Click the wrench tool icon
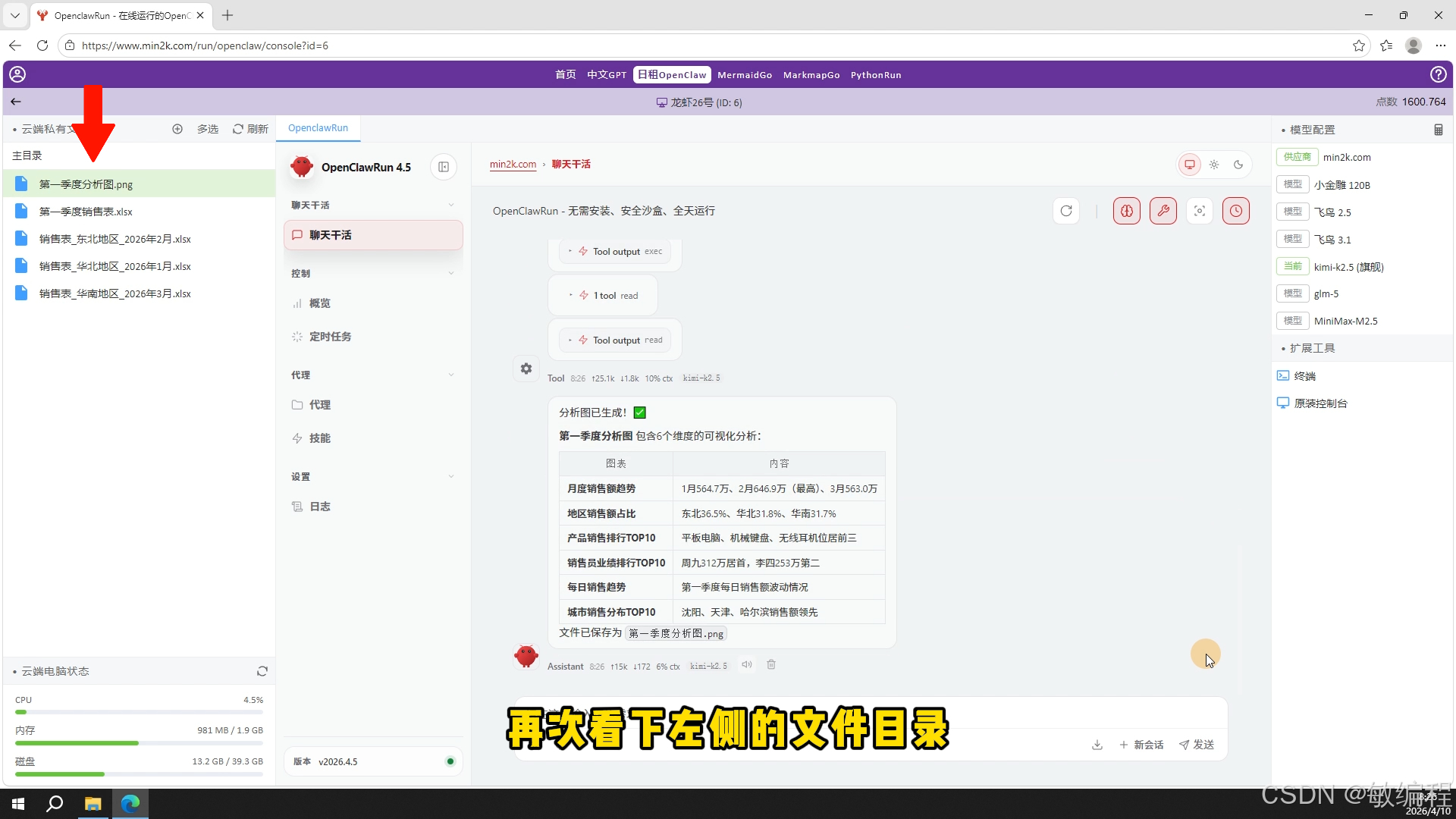The height and width of the screenshot is (819, 1456). [1163, 211]
